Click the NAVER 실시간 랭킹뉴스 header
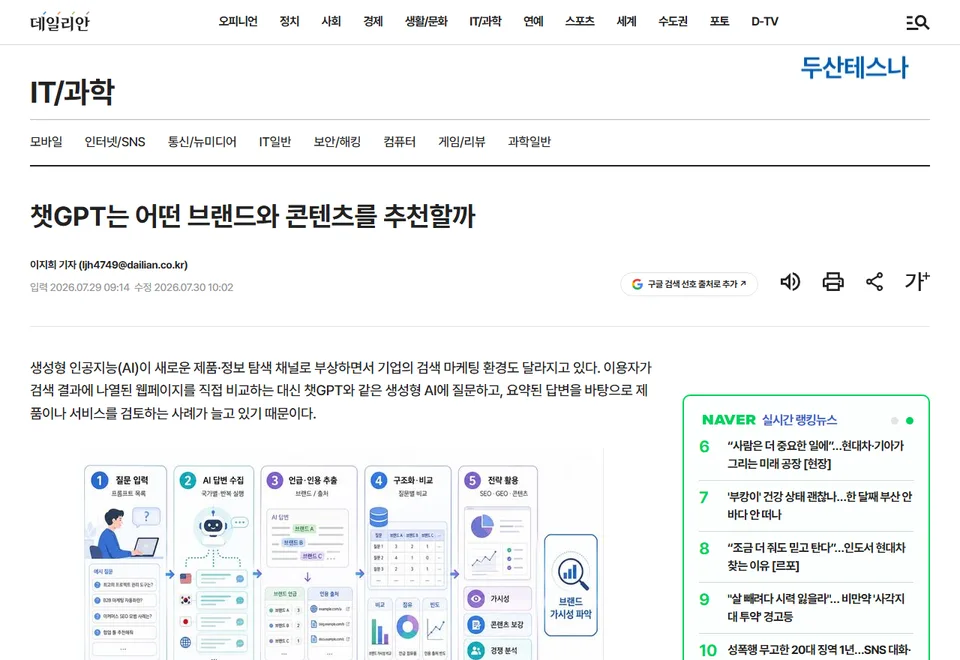Screen dimensions: 960x660 [769, 420]
